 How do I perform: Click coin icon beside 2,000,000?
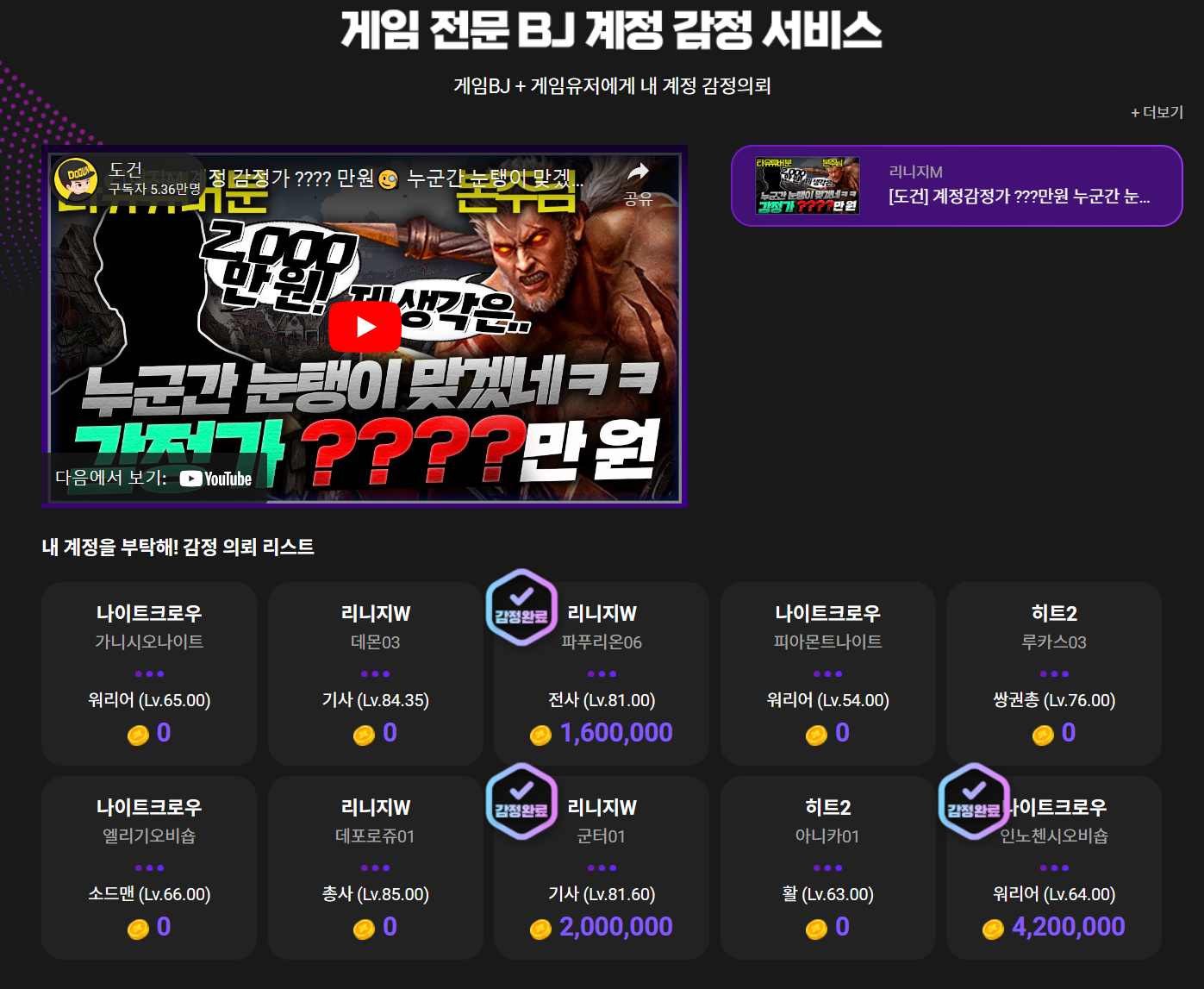coord(540,929)
